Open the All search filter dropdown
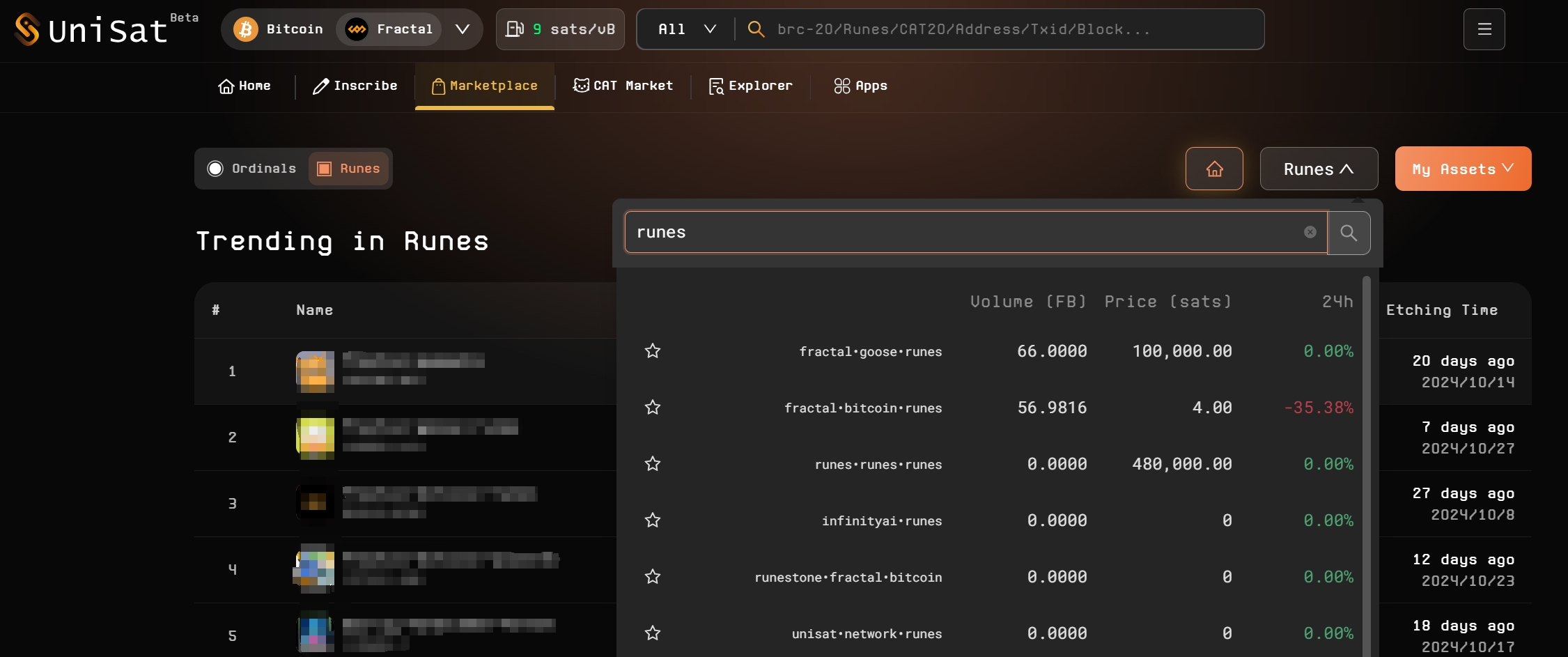1568x657 pixels. click(x=686, y=29)
